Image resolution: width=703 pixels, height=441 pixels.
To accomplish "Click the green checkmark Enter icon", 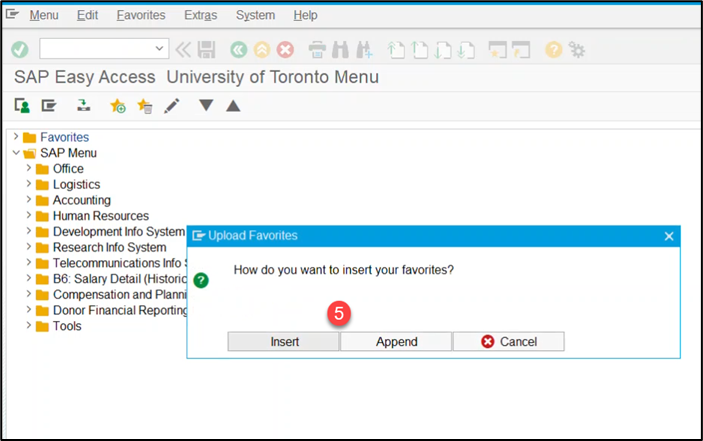I will coord(20,49).
